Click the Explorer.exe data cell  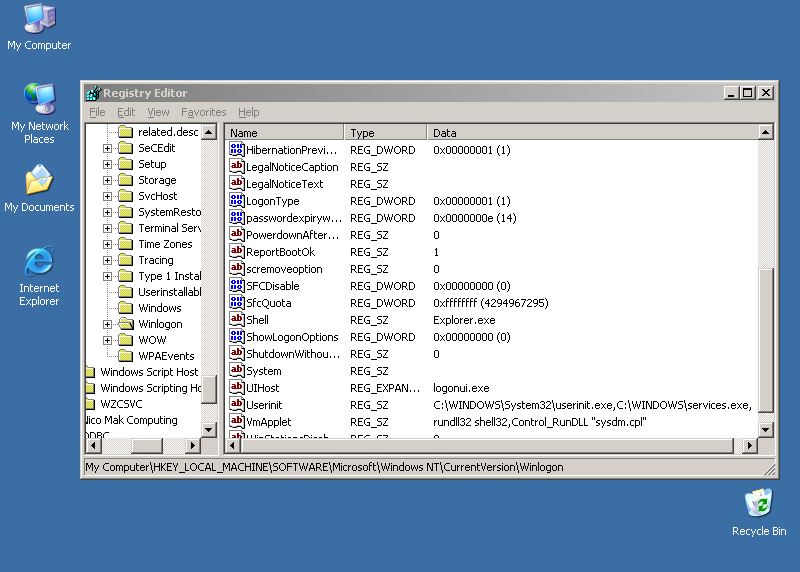point(464,320)
